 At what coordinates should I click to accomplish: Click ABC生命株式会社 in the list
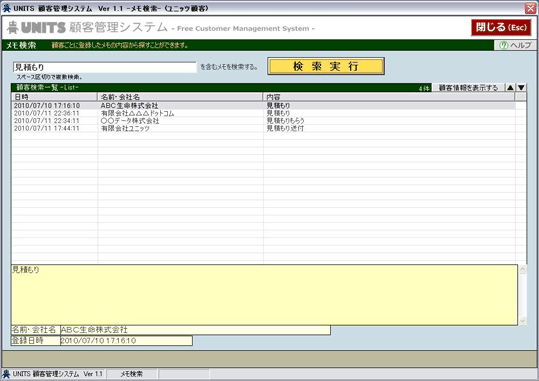pos(129,106)
